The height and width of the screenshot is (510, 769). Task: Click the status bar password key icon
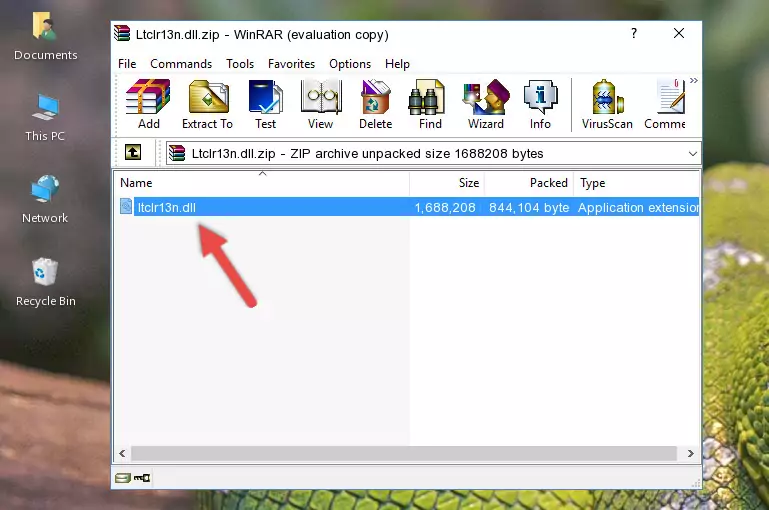point(142,478)
